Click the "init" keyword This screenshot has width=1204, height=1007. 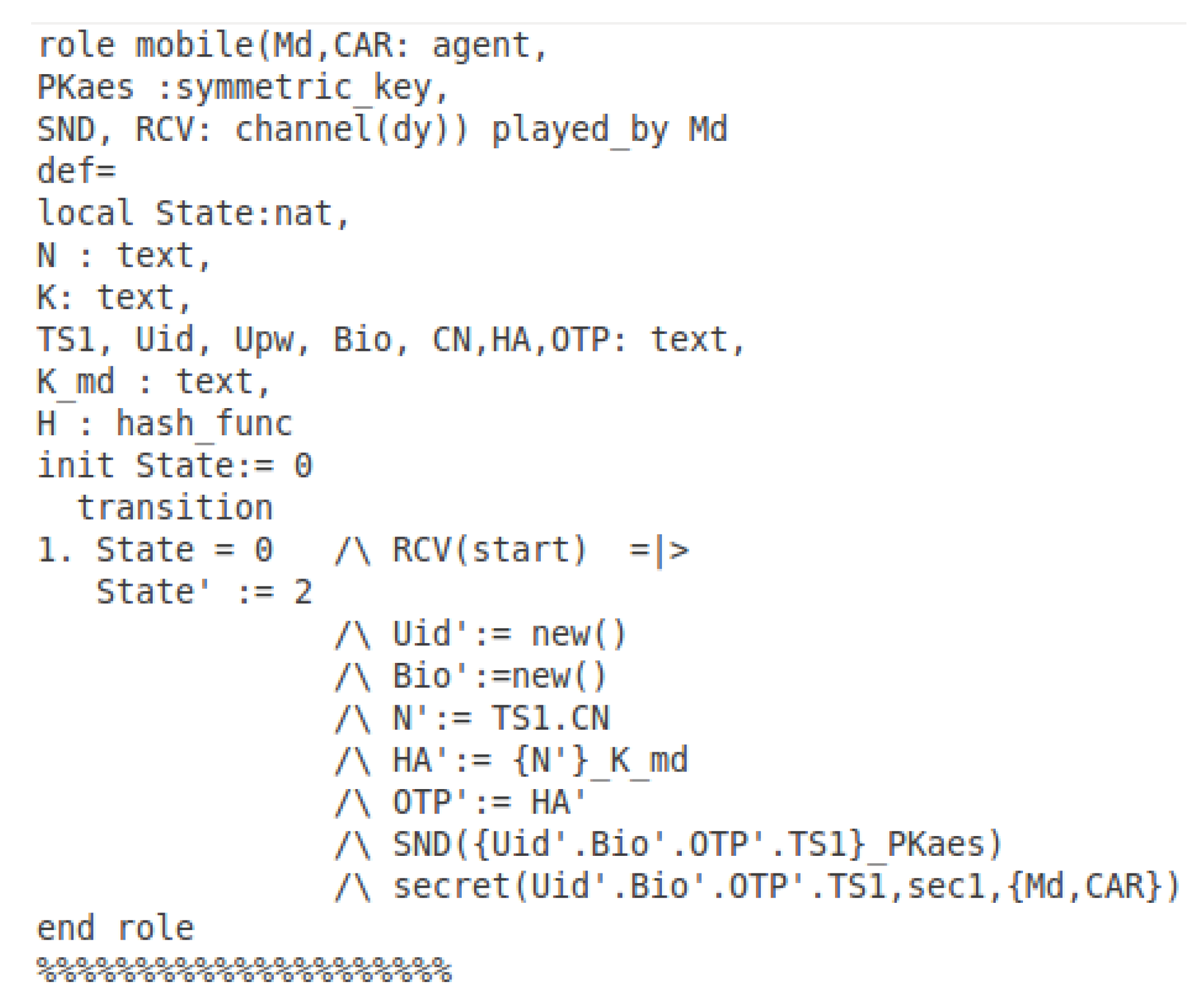[75, 465]
